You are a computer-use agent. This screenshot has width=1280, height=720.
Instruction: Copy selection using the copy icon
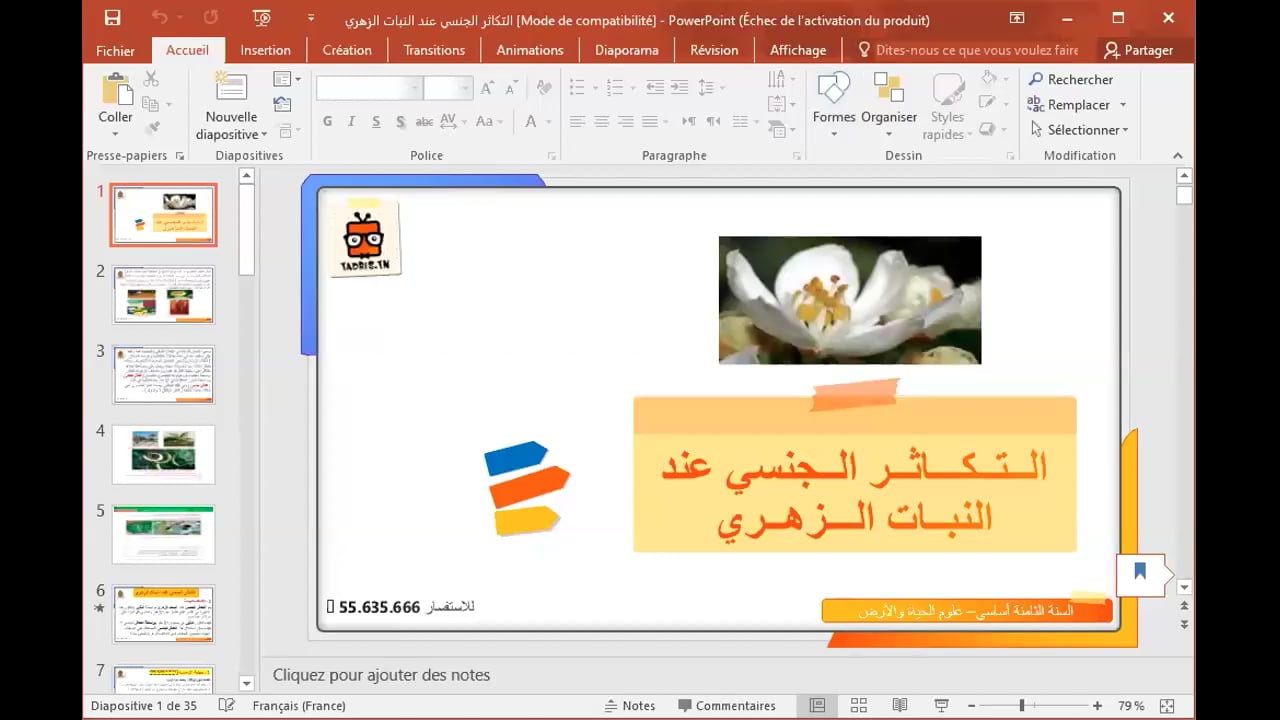pyautogui.click(x=151, y=104)
